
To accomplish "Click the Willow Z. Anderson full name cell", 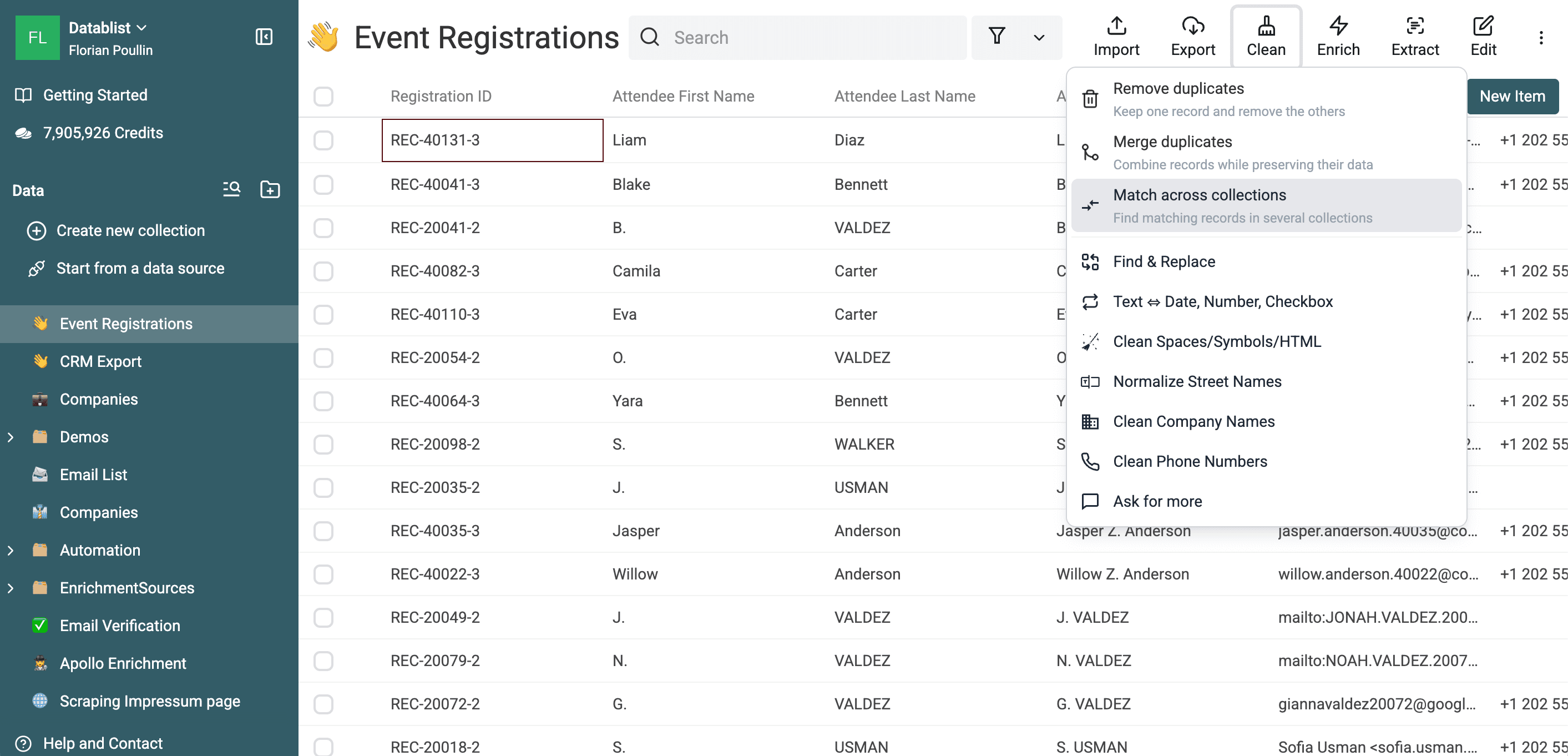I will (x=1159, y=574).
